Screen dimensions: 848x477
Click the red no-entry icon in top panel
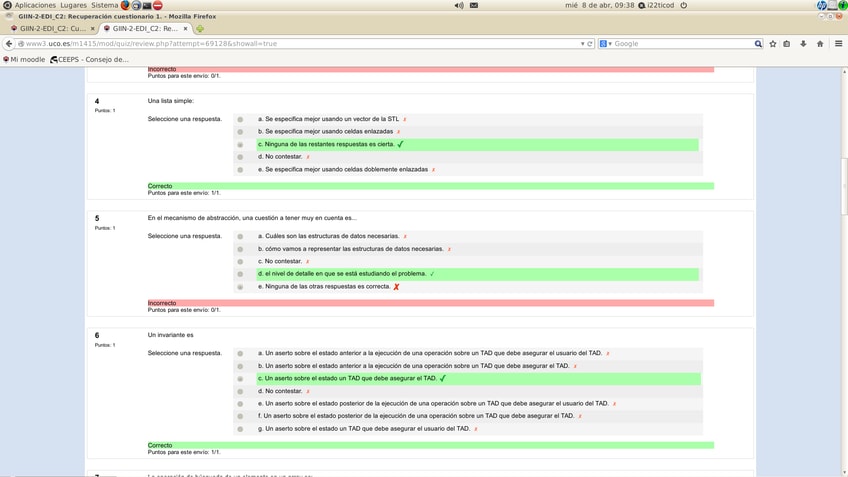pyautogui.click(x=157, y=5)
